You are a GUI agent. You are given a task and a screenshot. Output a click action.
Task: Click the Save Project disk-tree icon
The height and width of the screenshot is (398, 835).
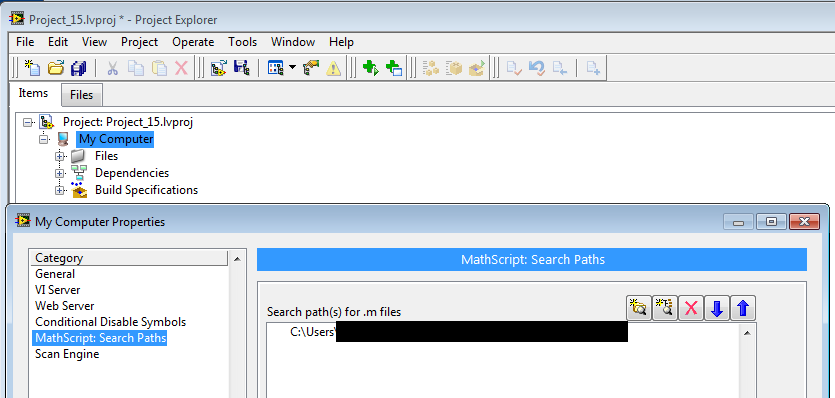(242, 68)
